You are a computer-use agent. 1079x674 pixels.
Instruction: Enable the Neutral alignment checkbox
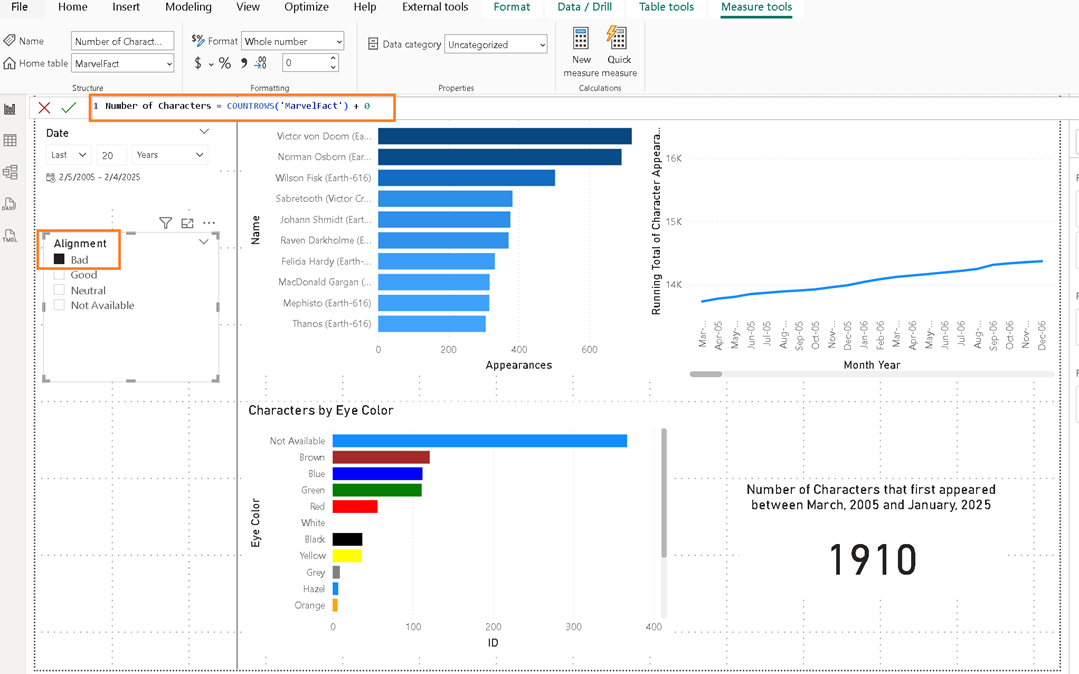tap(59, 290)
